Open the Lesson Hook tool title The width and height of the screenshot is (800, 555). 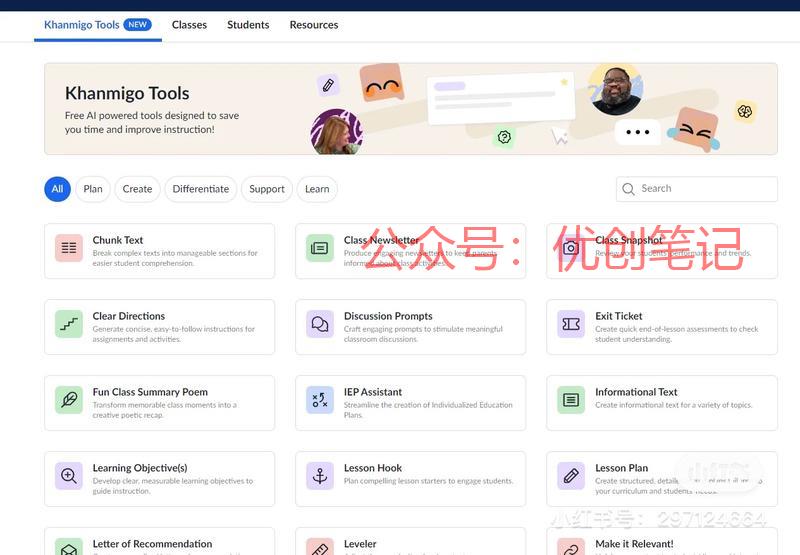[372, 468]
